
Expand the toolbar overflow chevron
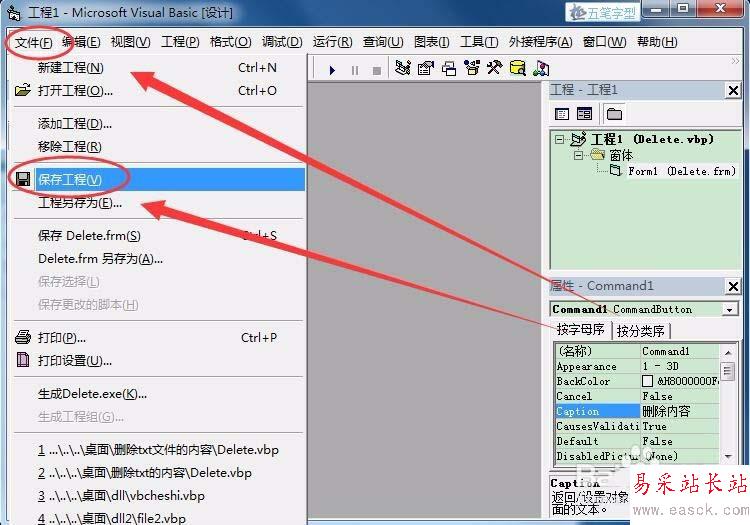coord(735,61)
